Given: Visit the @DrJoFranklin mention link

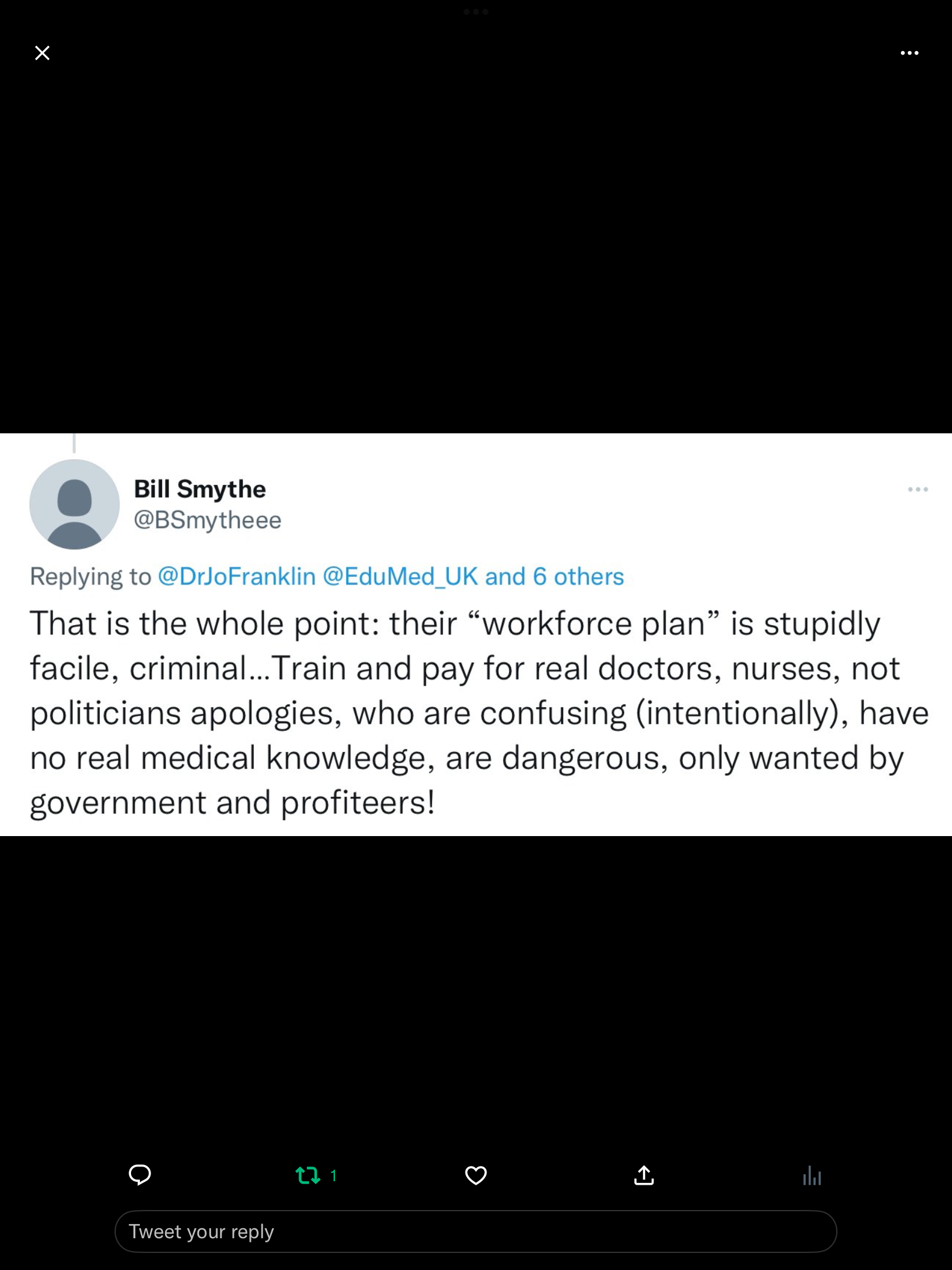Looking at the screenshot, I should click(x=237, y=576).
